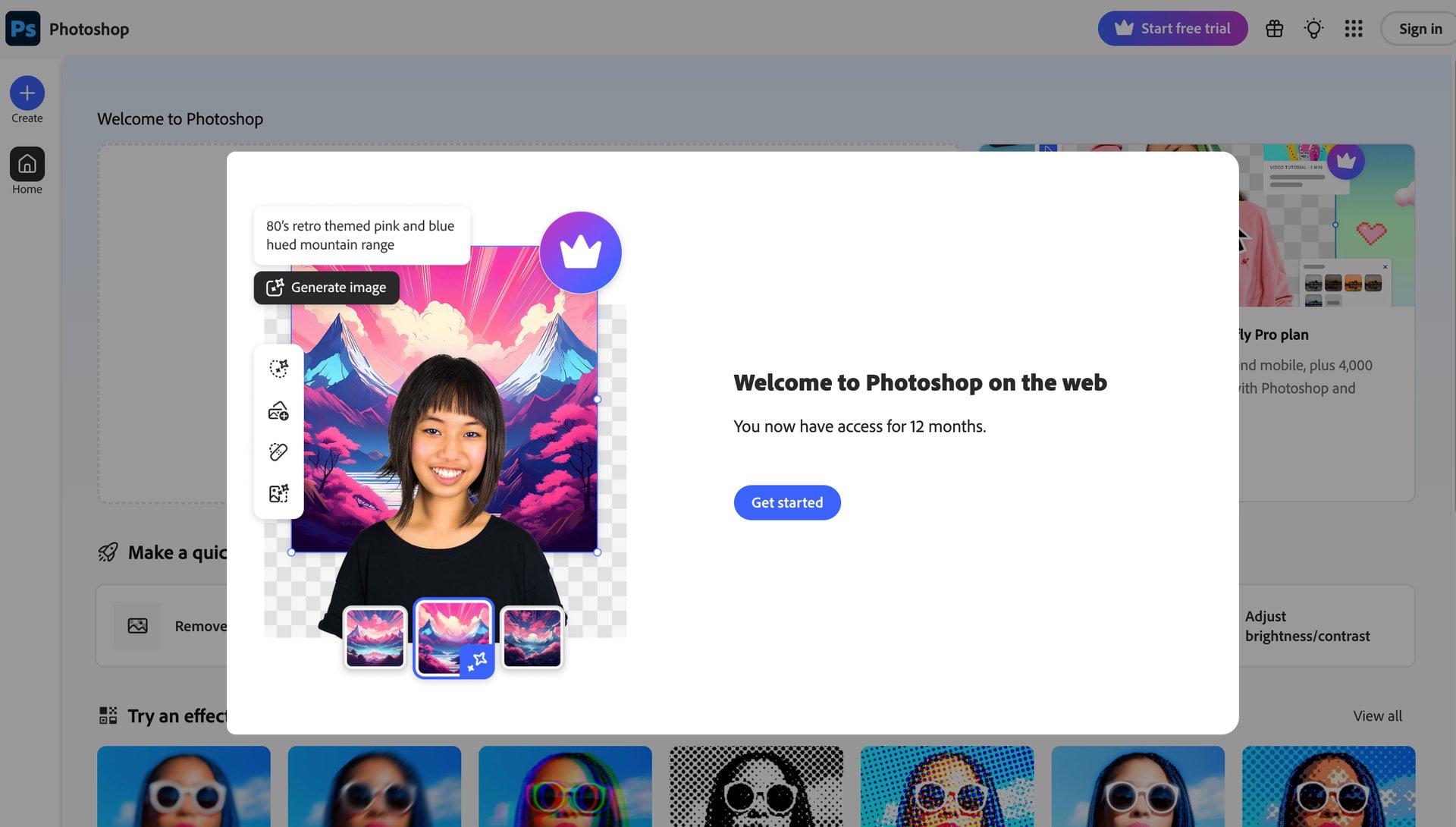Open the lightbulb tips icon in the top bar
The height and width of the screenshot is (827, 1456).
pos(1313,28)
